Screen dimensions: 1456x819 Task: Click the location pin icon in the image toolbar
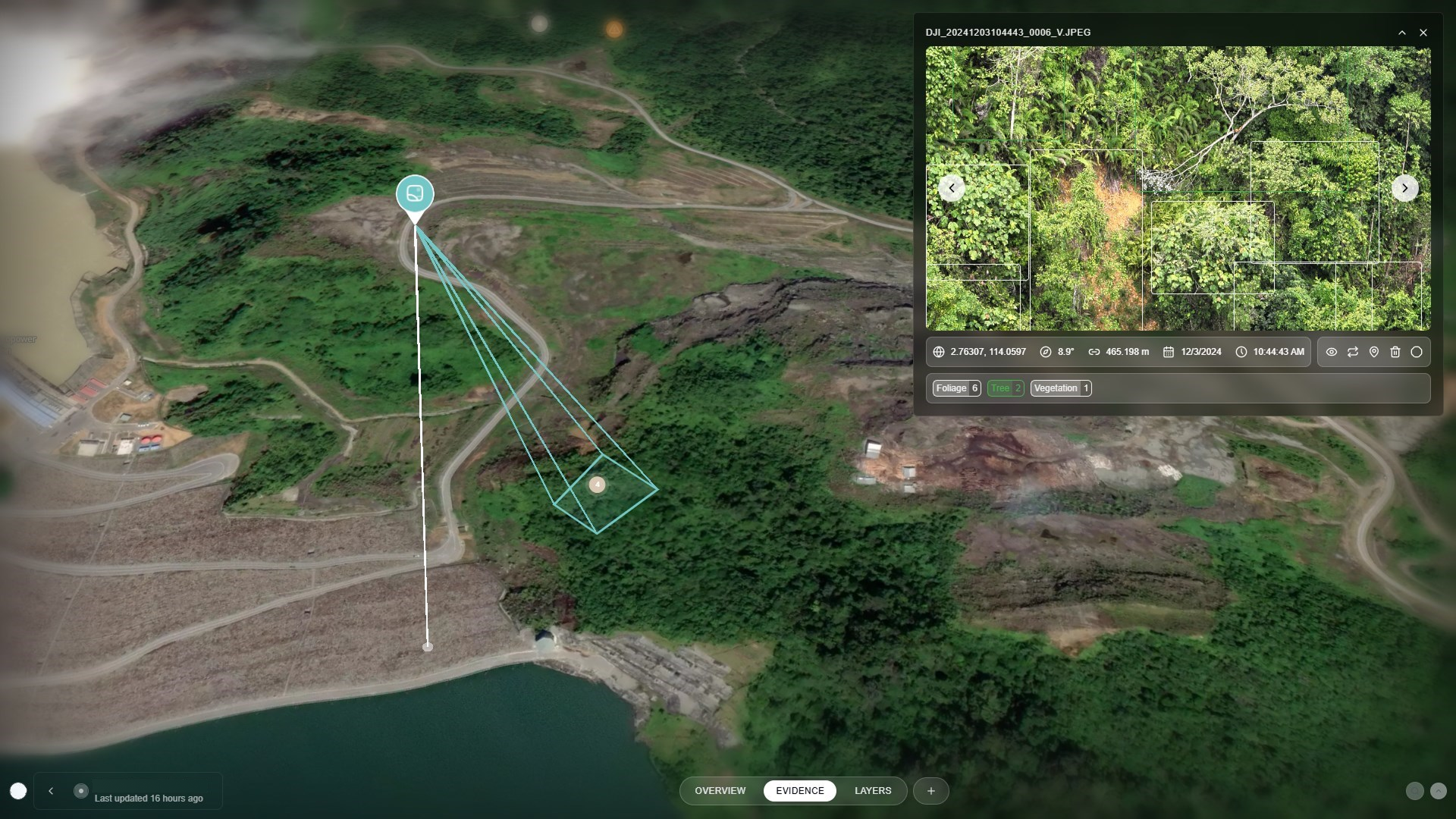1373,352
